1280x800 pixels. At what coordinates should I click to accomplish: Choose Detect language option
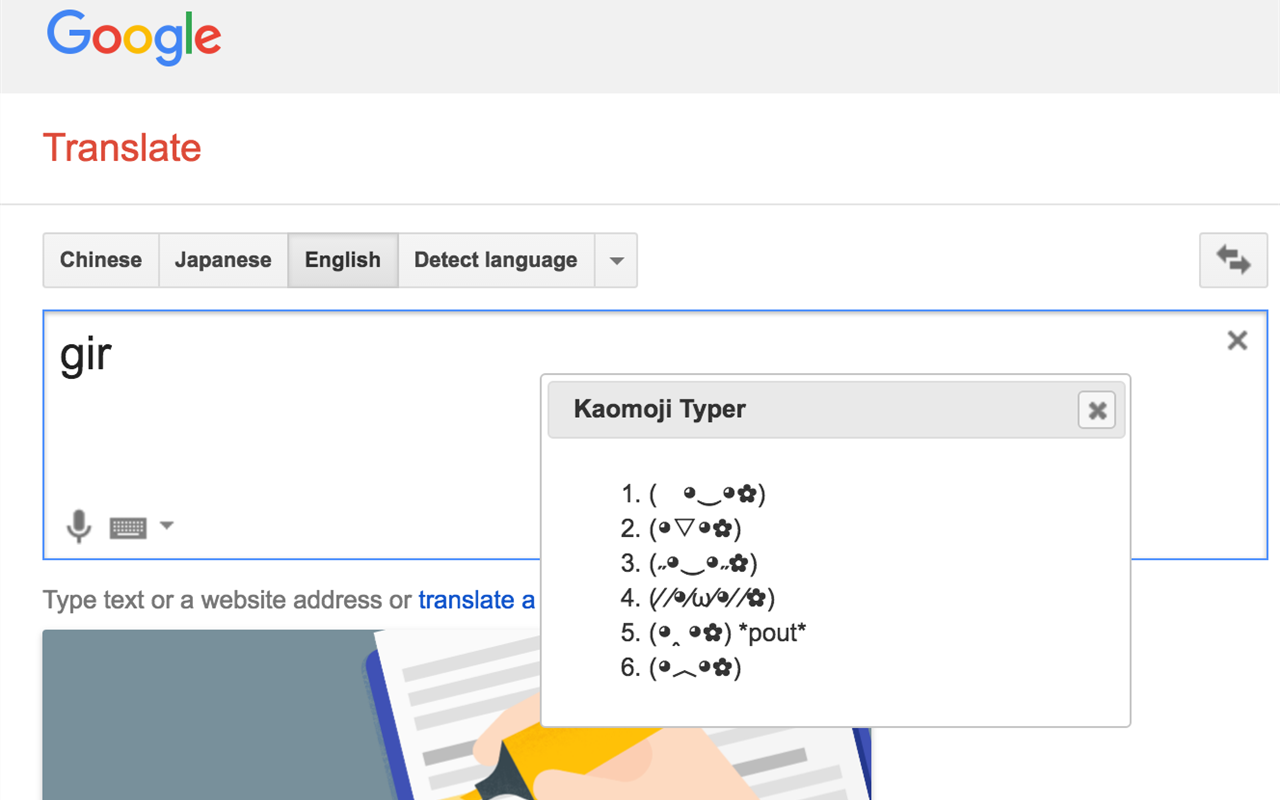(x=496, y=260)
